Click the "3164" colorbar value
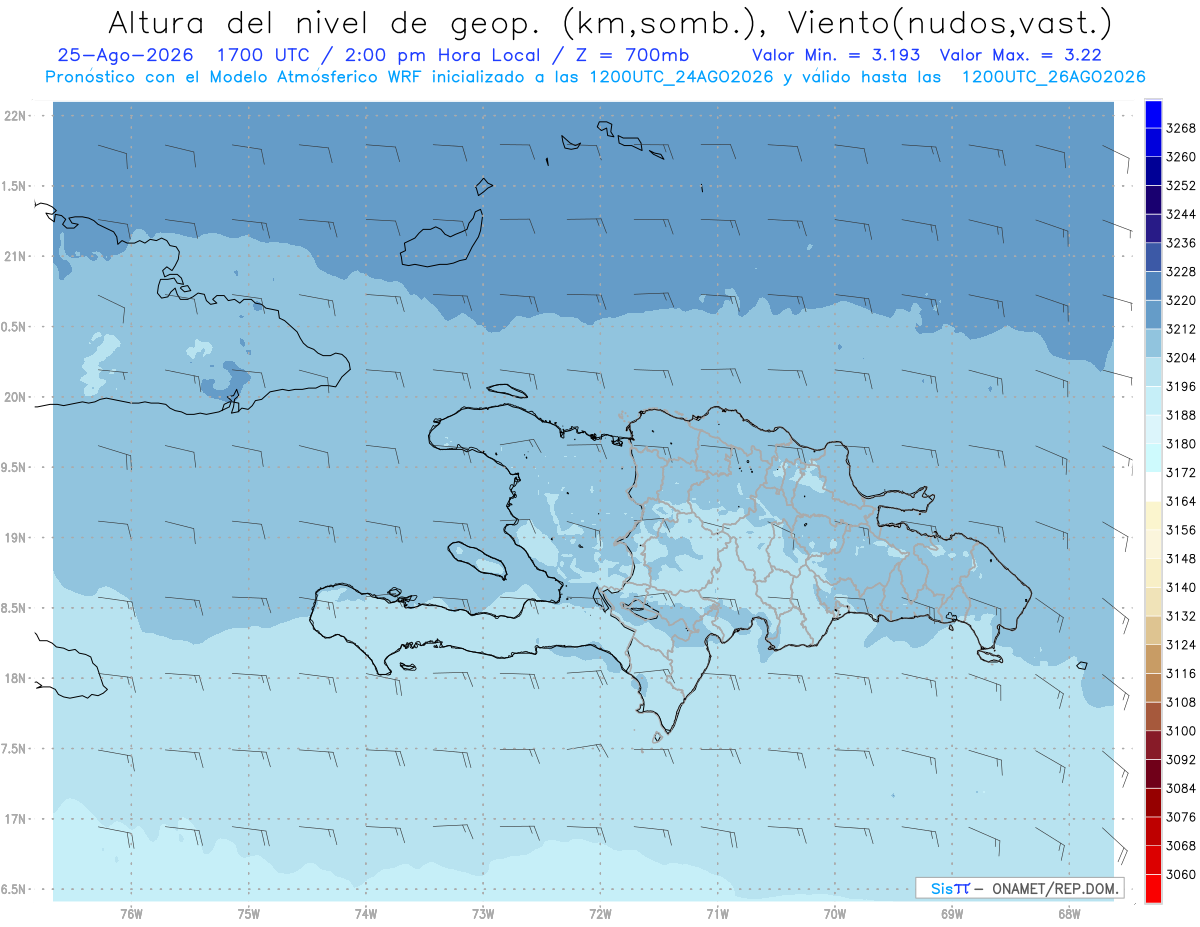This screenshot has height=927, width=1200. [x=1181, y=502]
